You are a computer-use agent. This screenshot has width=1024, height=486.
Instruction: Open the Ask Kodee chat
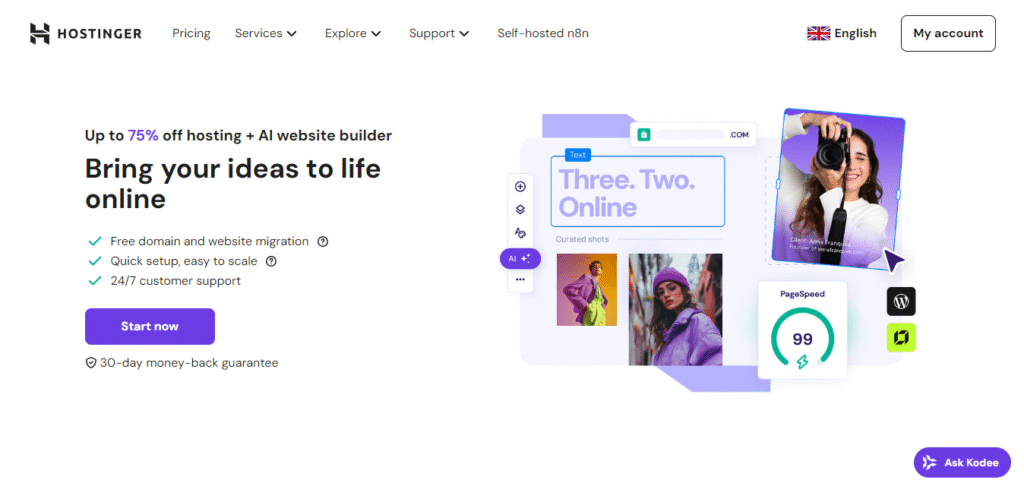(x=962, y=462)
